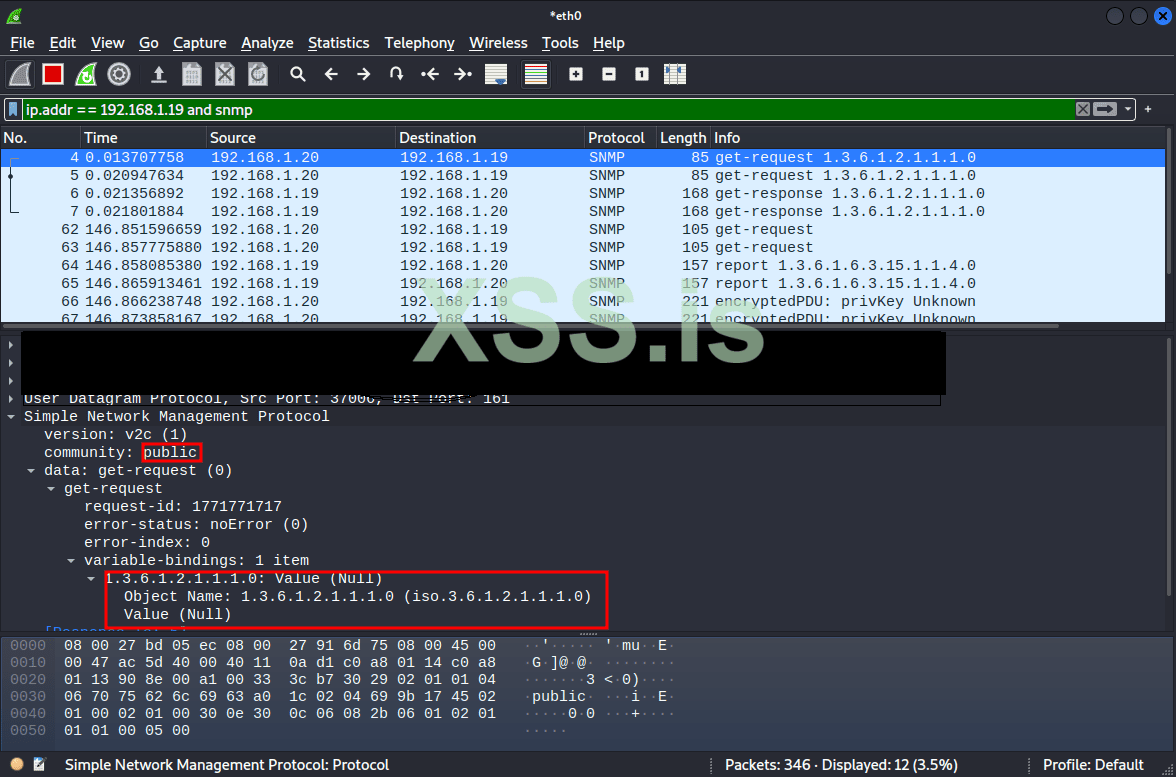Select packet 6 get-response row
Image resolution: width=1176 pixels, height=777 pixels.
(583, 194)
